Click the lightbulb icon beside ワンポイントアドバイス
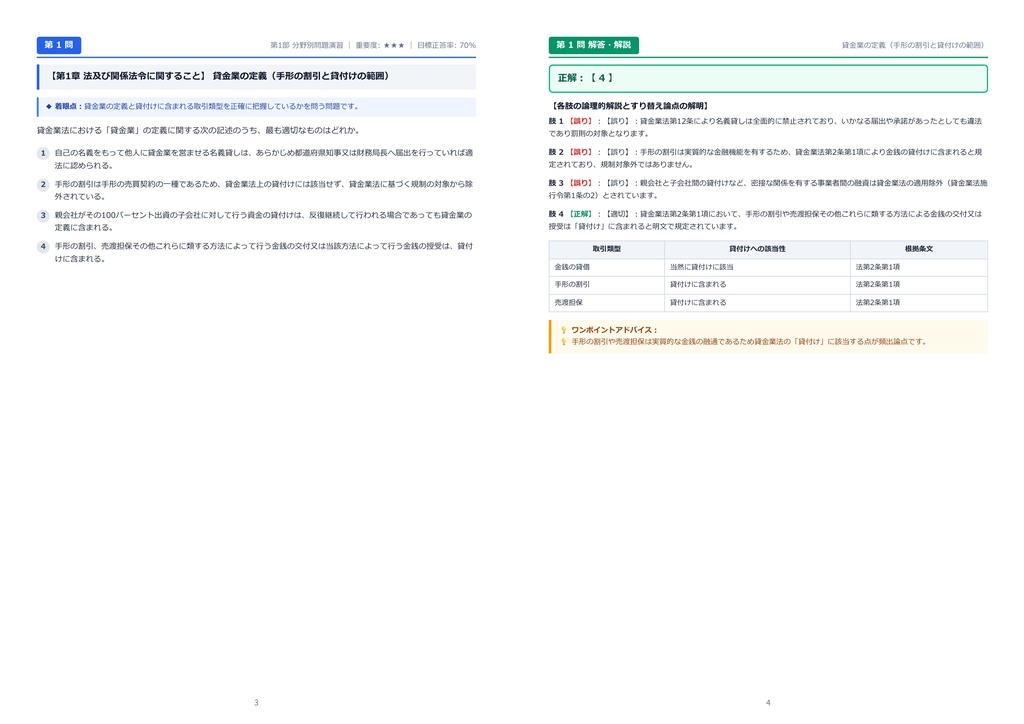This screenshot has width=1024, height=724. point(564,330)
